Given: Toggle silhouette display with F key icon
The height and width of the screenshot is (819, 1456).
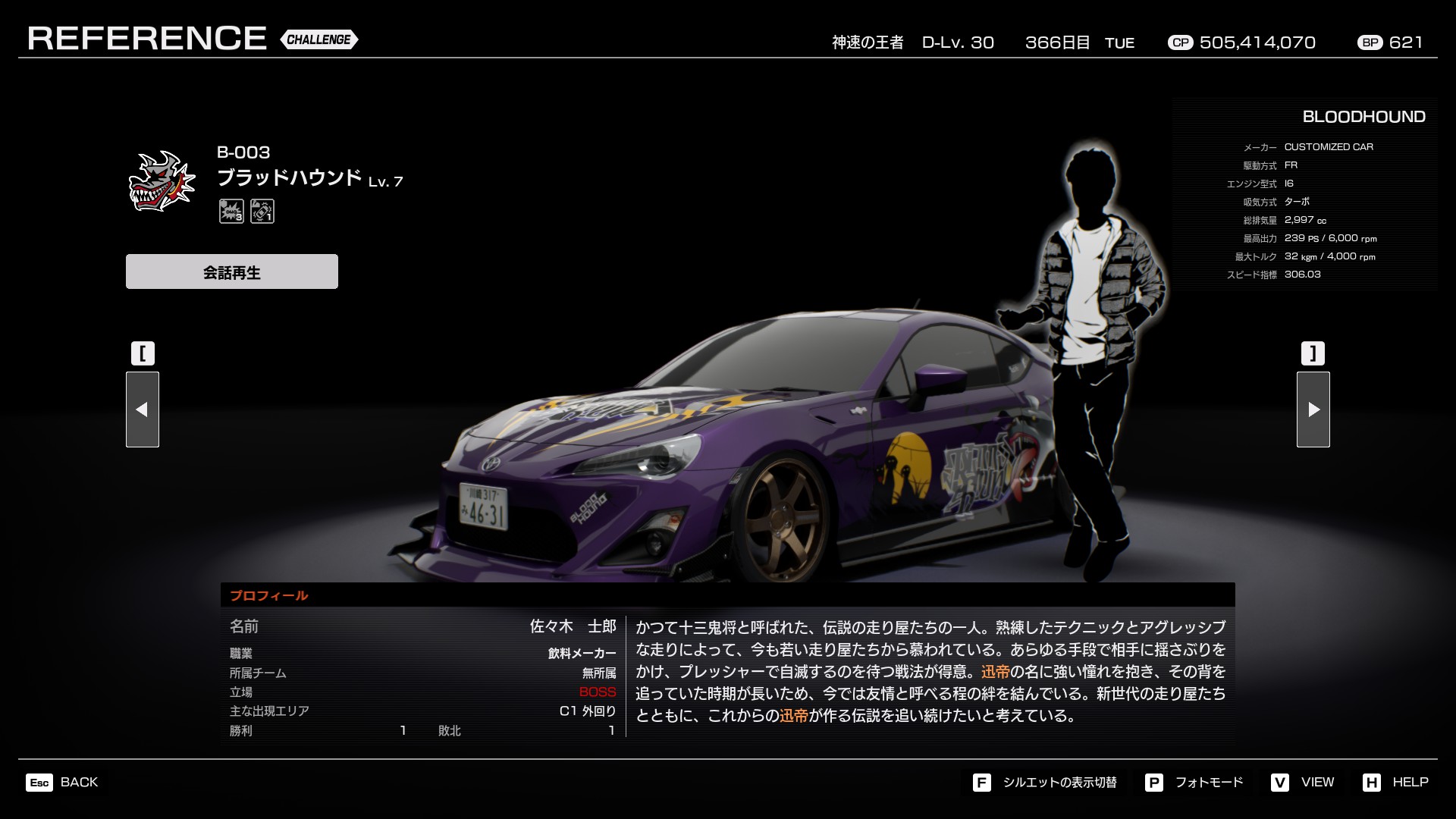Looking at the screenshot, I should (981, 782).
